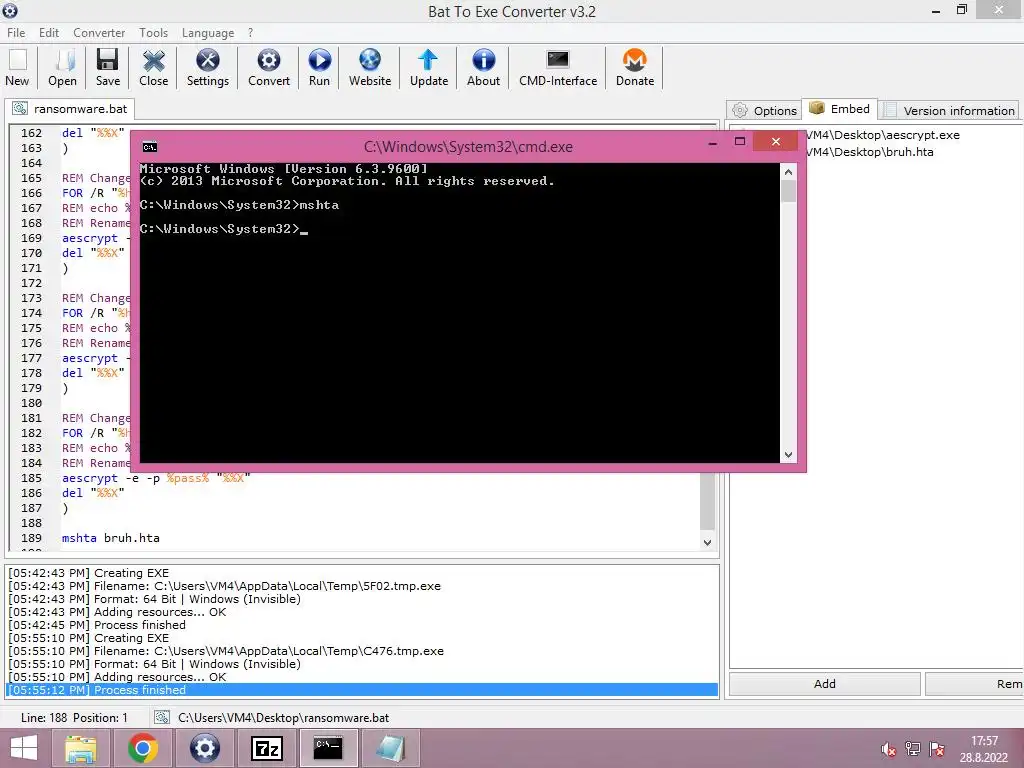
Task: Click the cmd.exe title bar system icon
Action: 150,147
